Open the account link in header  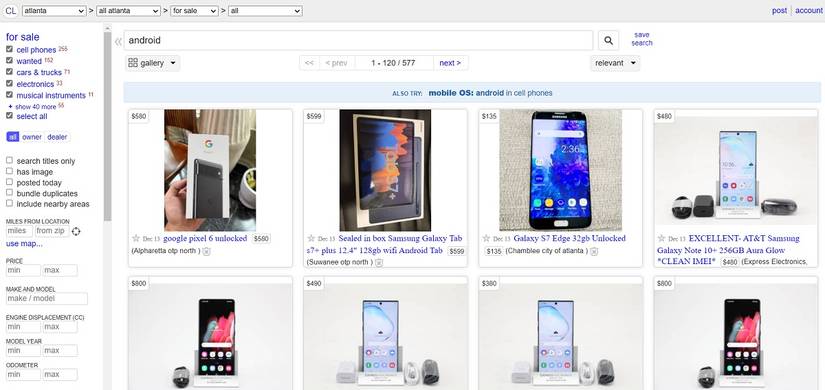pos(808,11)
